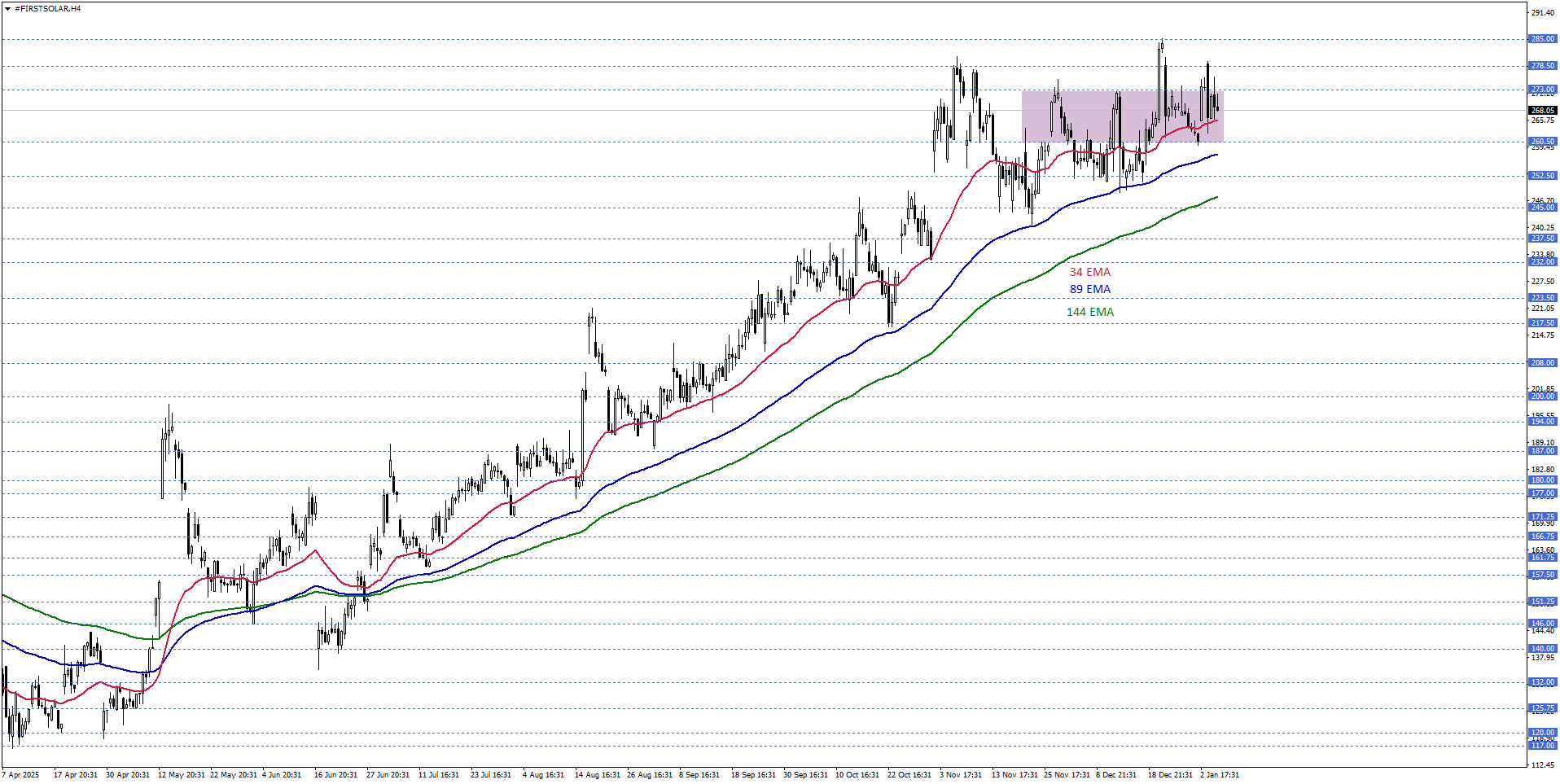Select the 140.00 horizontal level label
Viewport: 1560px width, 784px height.
point(1543,649)
